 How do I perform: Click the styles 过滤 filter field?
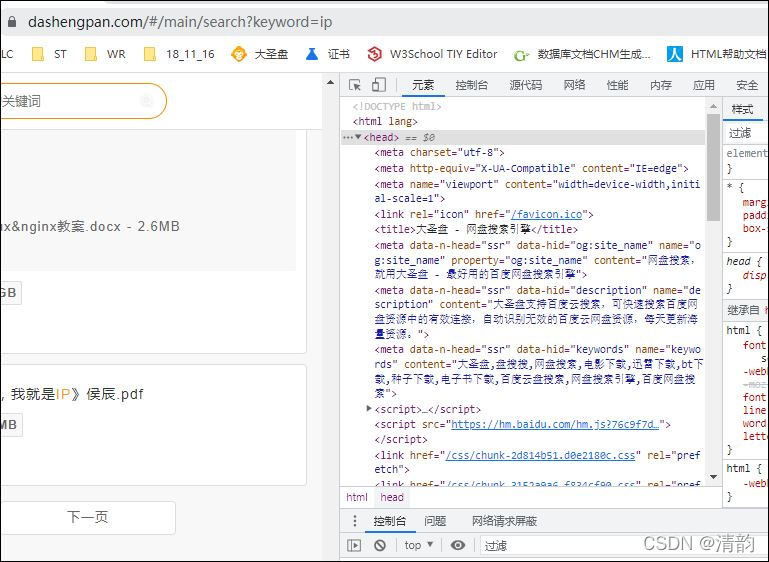[x=745, y=132]
